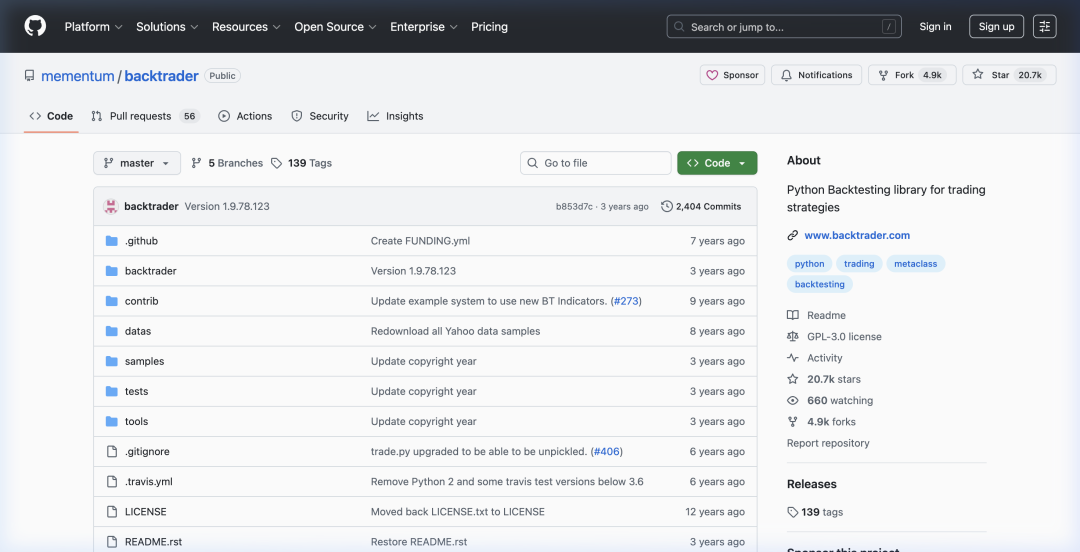Switch to the Code tab
This screenshot has width=1080, height=552.
pyautogui.click(x=51, y=116)
